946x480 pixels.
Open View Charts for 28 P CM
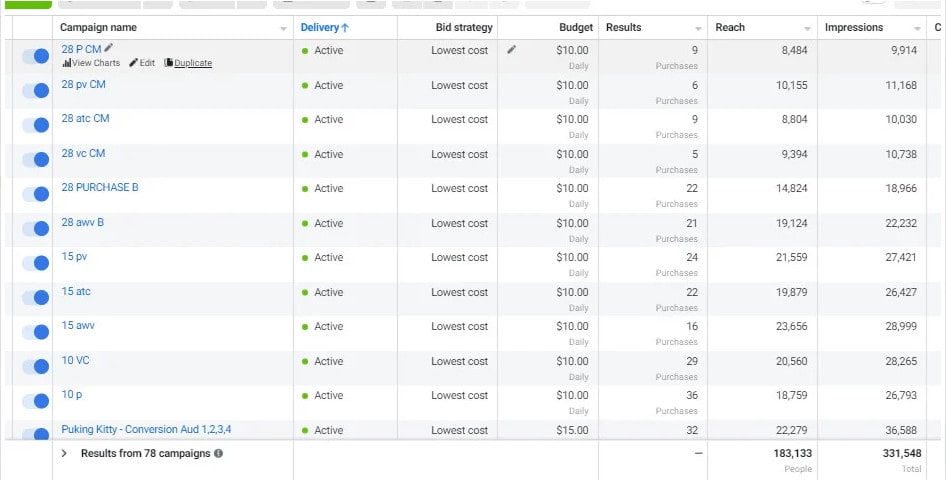pos(91,63)
